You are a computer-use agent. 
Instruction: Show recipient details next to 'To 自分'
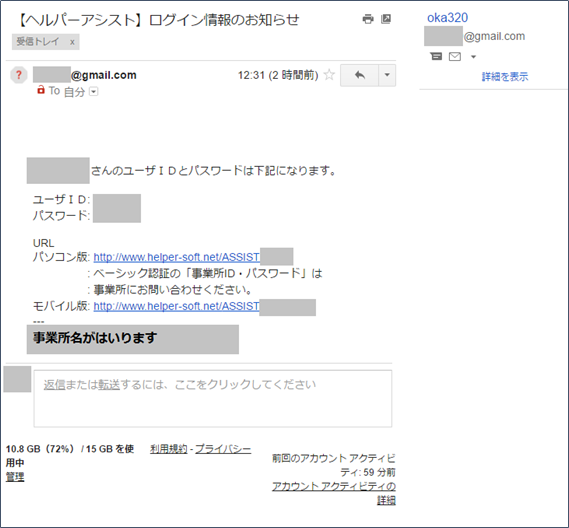[x=94, y=91]
